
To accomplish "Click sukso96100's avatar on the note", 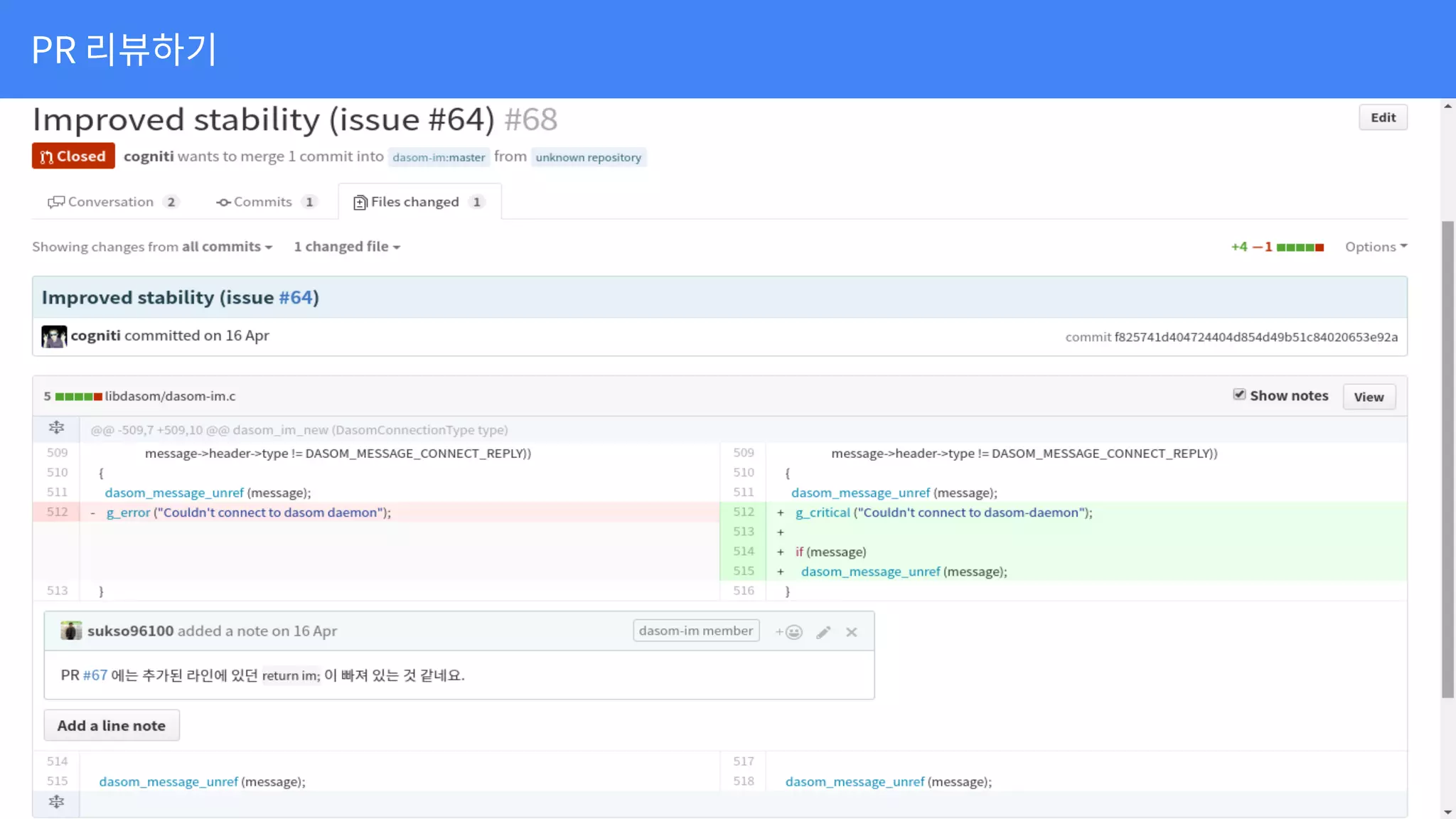I will point(70,631).
